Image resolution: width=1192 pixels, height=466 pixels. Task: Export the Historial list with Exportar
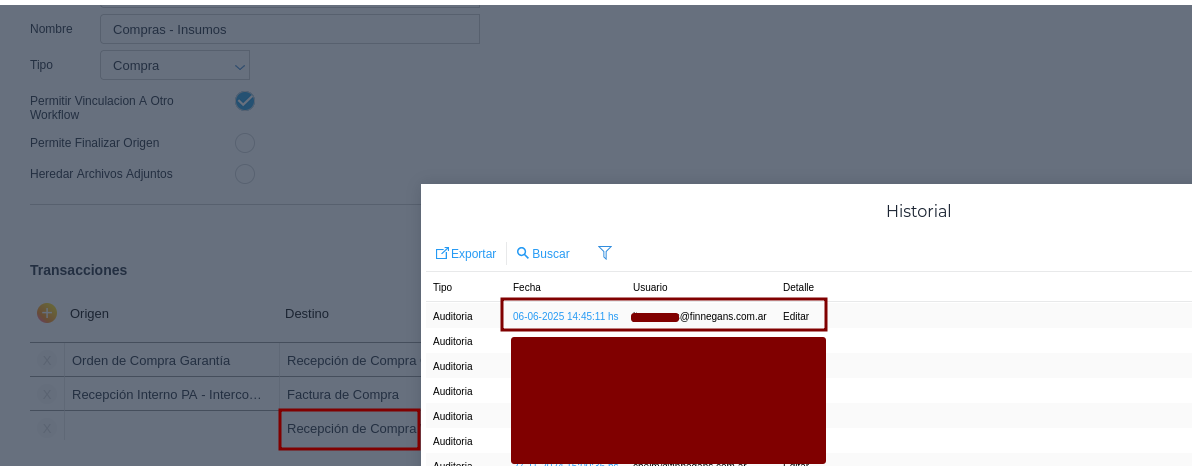pyautogui.click(x=466, y=254)
